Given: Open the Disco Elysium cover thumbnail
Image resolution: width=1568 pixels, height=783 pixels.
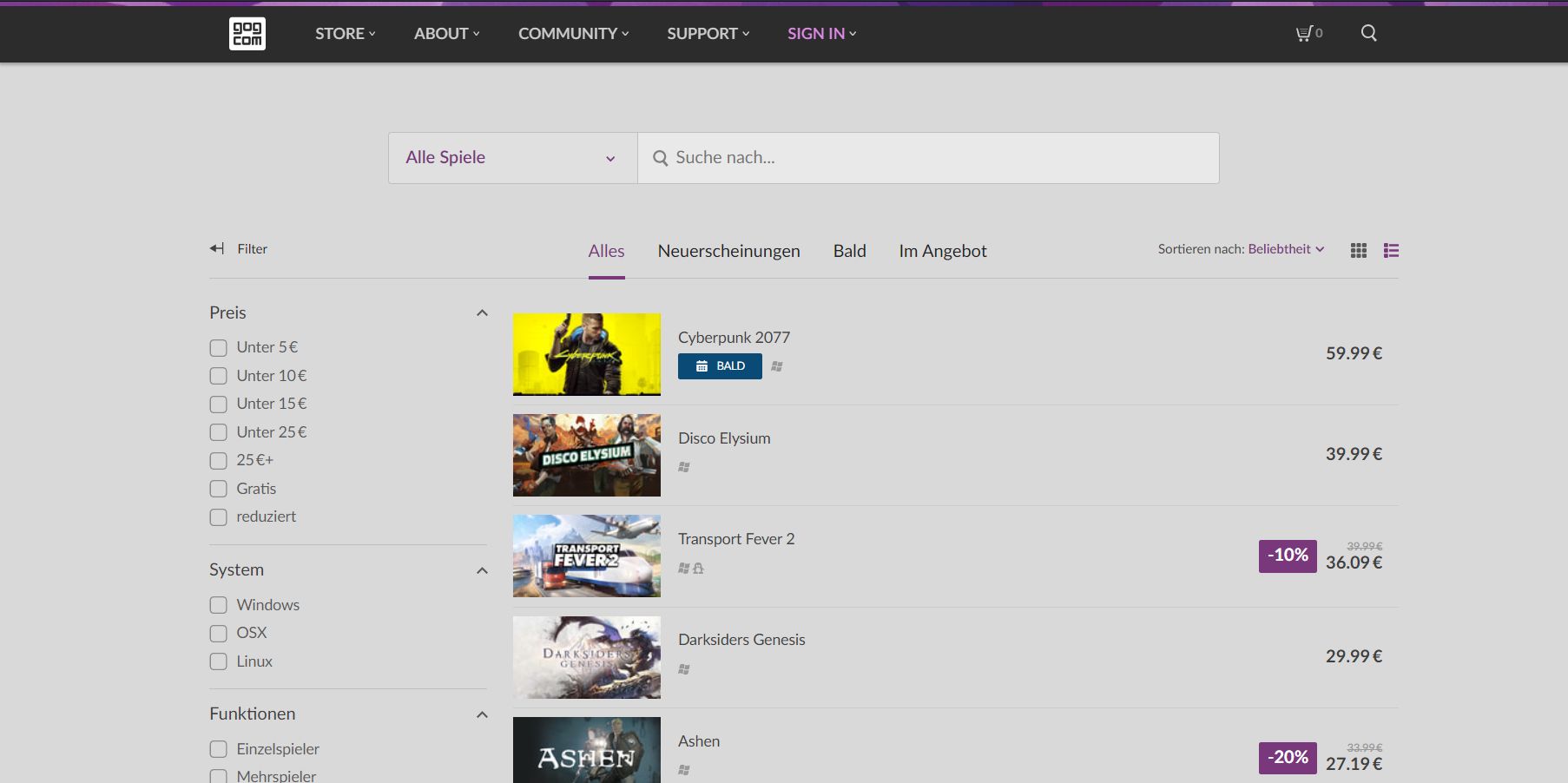Looking at the screenshot, I should pyautogui.click(x=587, y=455).
